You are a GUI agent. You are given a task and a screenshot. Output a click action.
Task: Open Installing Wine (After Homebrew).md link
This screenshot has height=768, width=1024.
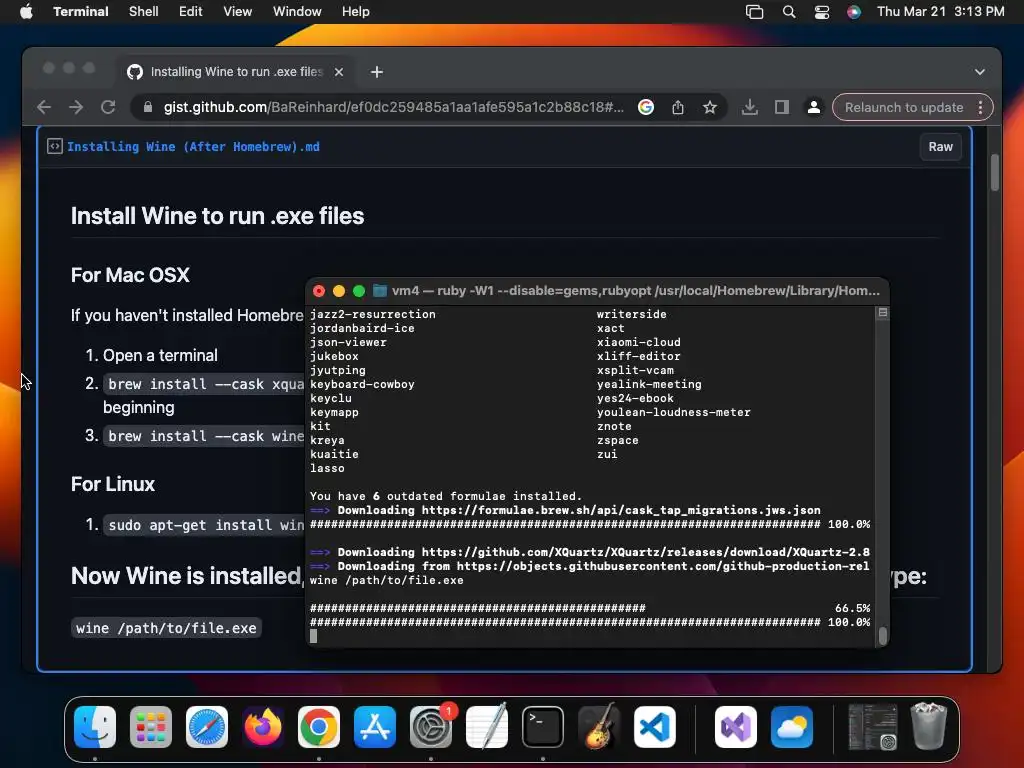[193, 147]
